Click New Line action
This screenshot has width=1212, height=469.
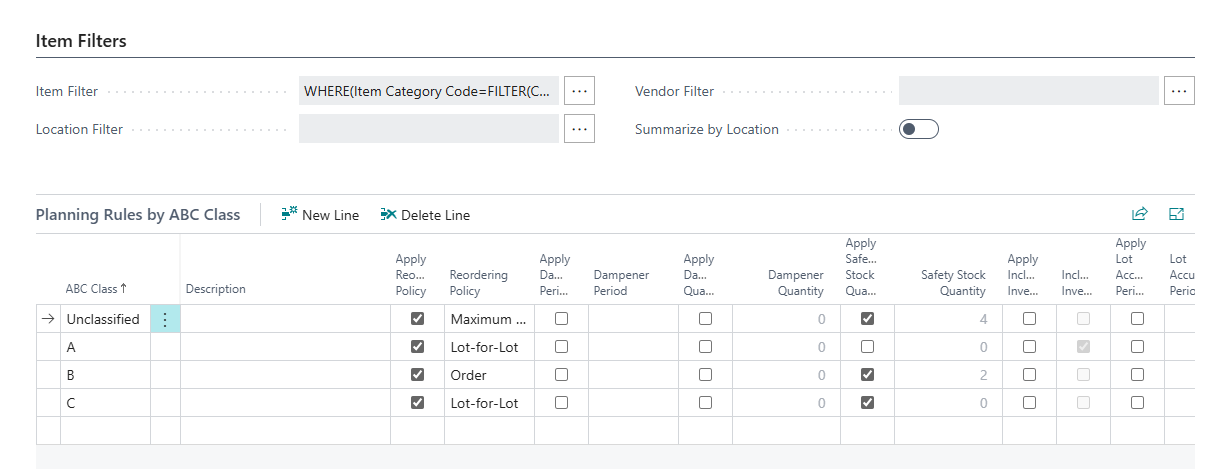point(320,215)
